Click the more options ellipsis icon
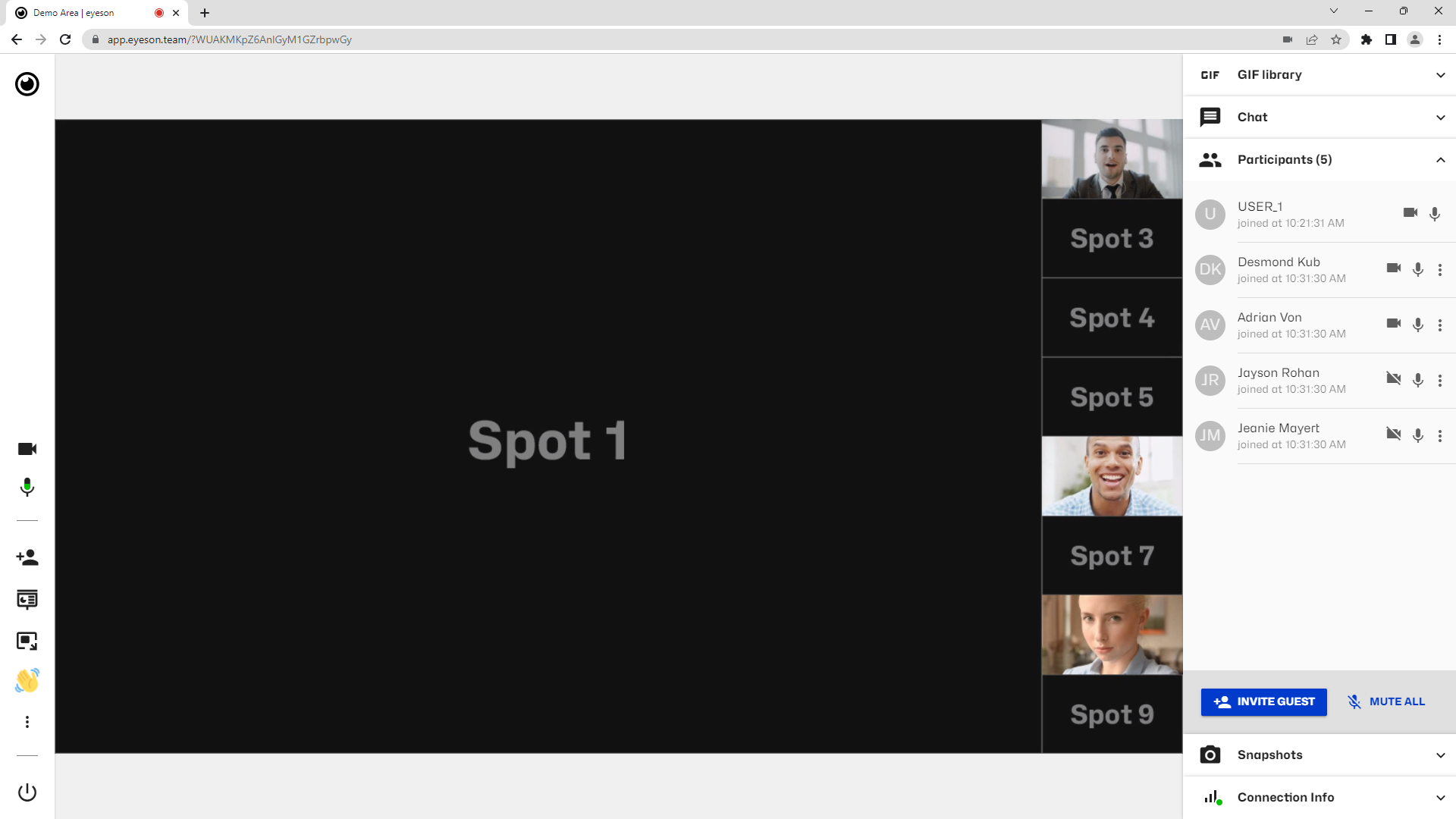 (x=27, y=722)
